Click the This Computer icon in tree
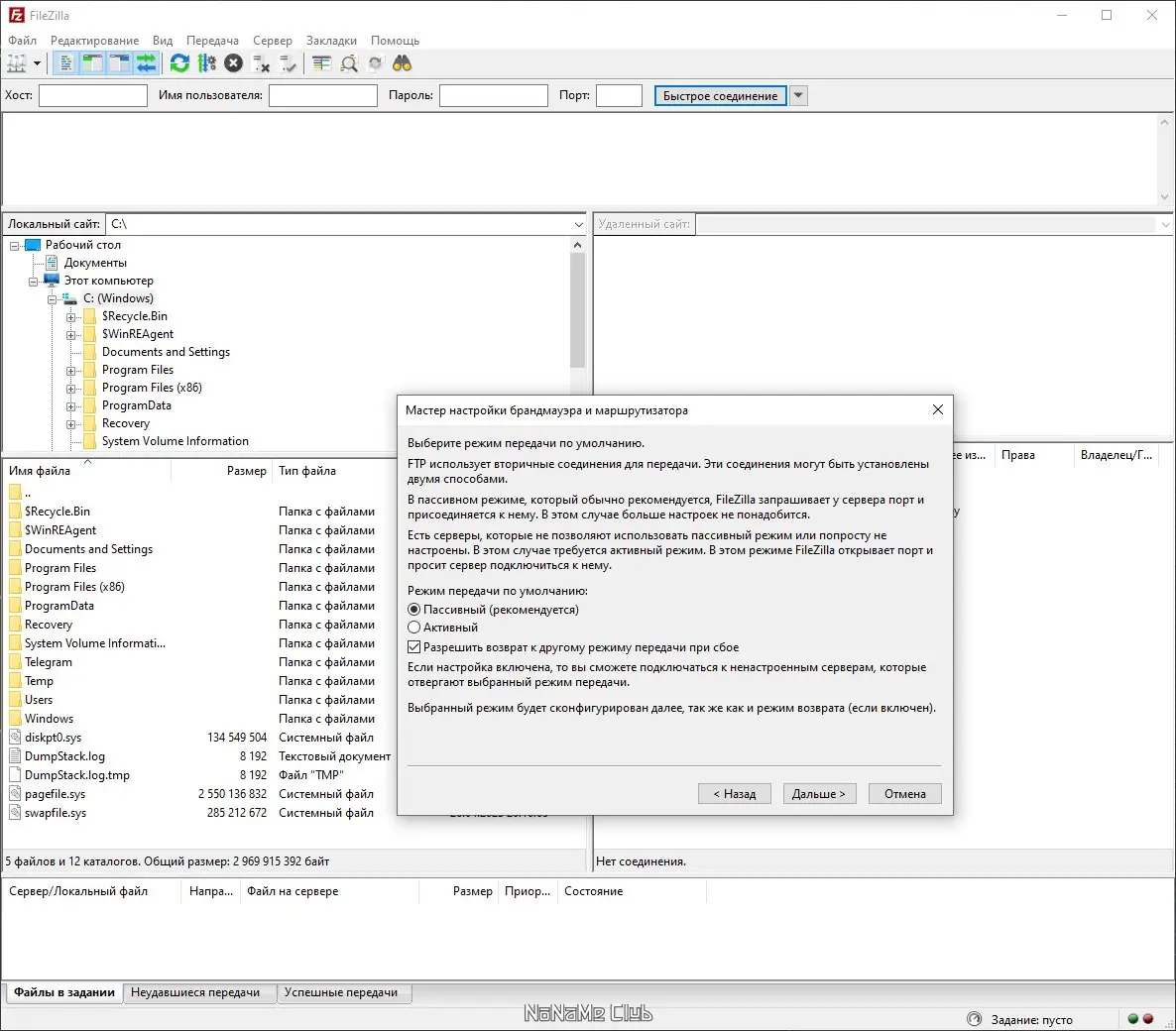 click(x=52, y=281)
